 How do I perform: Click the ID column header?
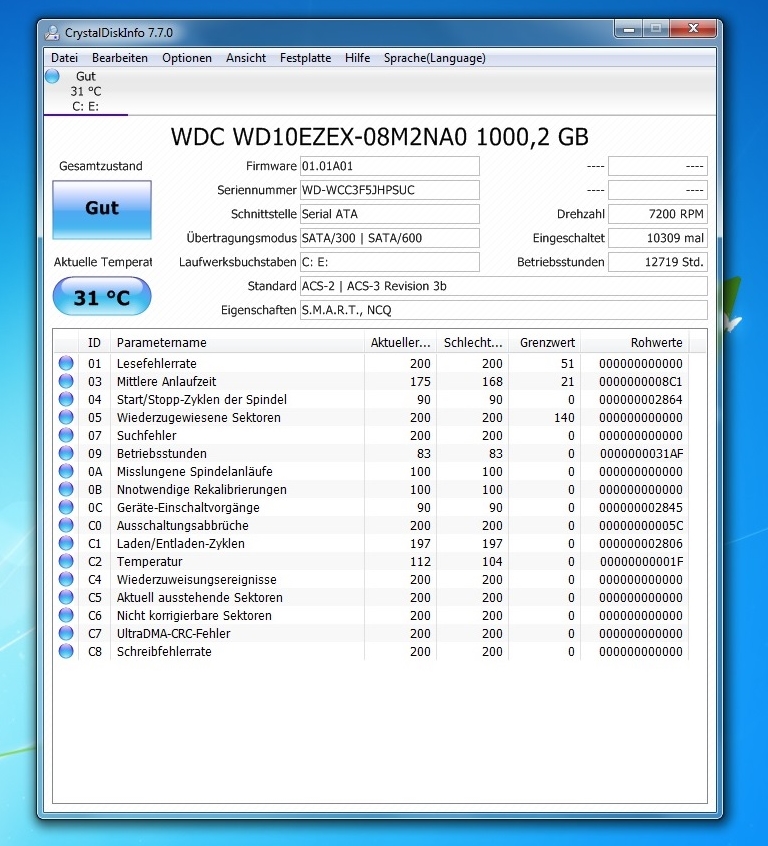(x=94, y=343)
